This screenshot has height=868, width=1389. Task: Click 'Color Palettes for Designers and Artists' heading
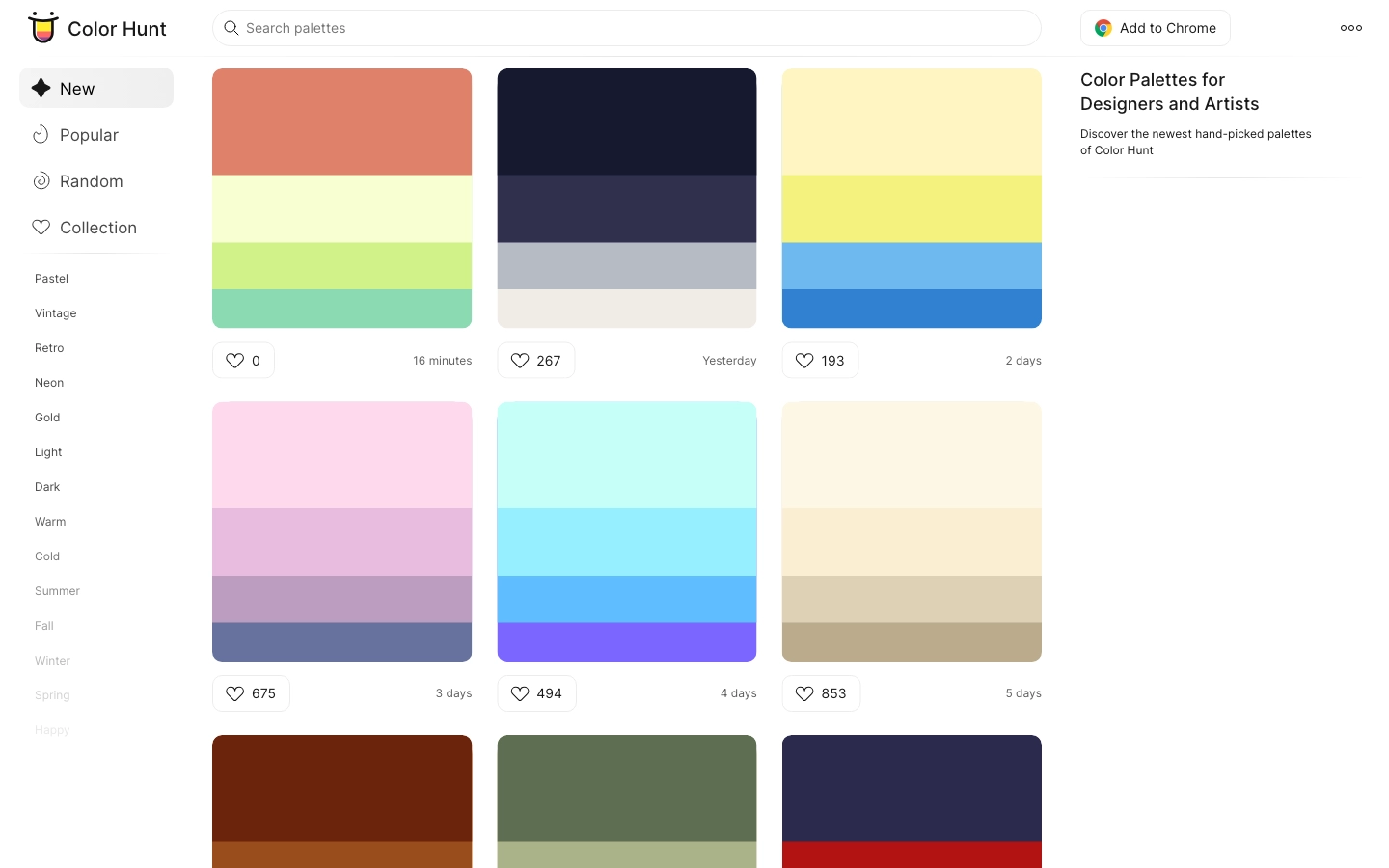(1169, 92)
